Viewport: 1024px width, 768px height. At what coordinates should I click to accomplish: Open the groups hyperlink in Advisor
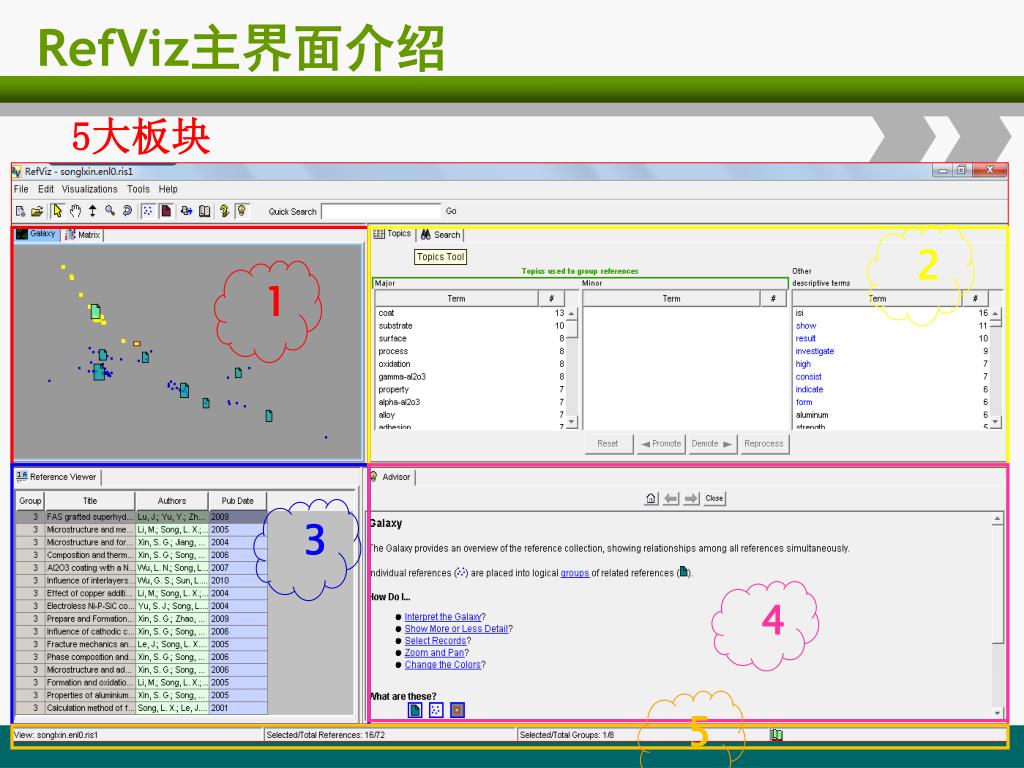(575, 573)
